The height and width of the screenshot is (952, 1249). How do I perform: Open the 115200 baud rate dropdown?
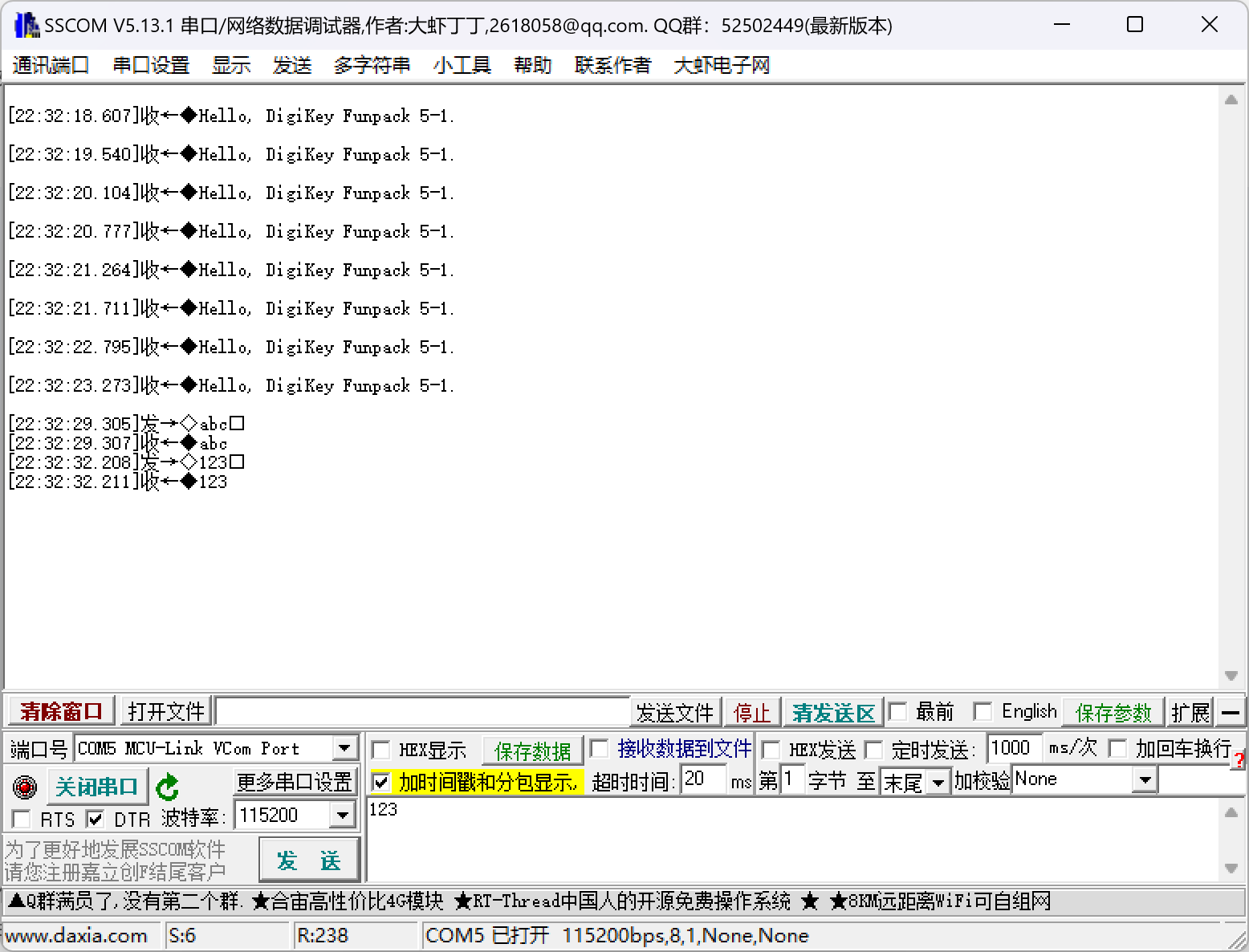click(343, 816)
